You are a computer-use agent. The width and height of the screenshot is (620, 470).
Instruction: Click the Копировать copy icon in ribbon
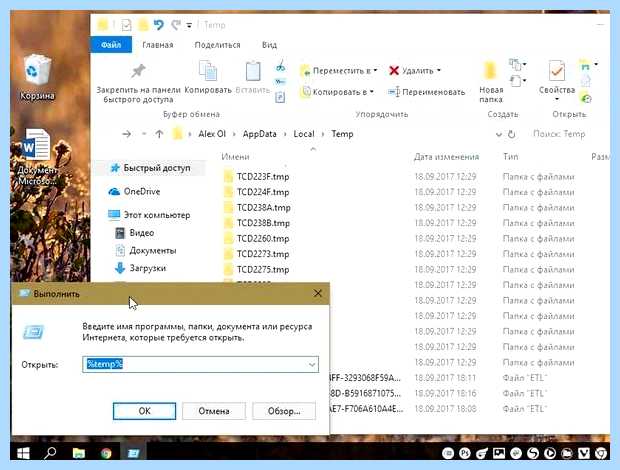[x=208, y=71]
